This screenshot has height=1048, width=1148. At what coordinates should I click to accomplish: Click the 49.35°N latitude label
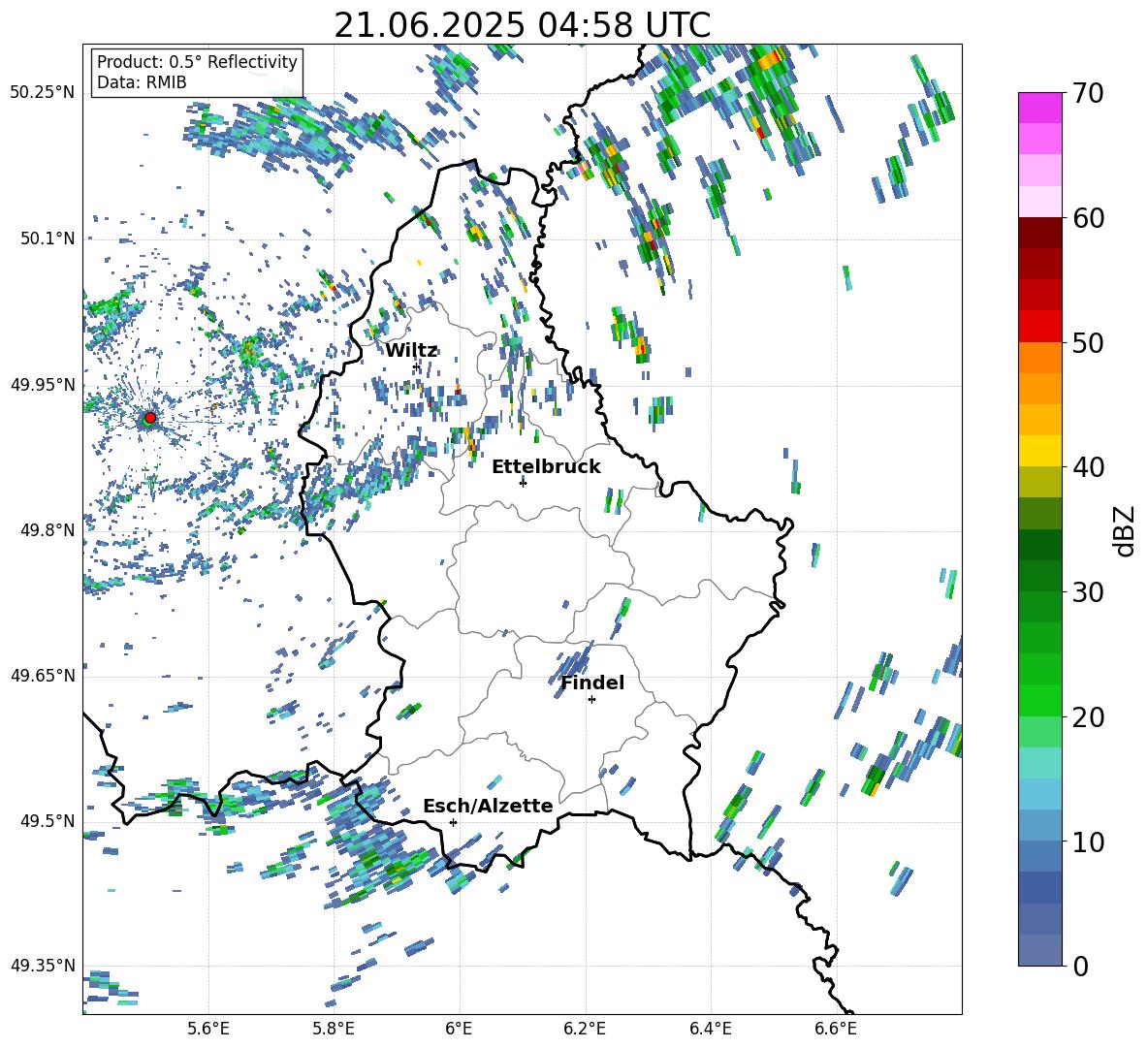(43, 966)
